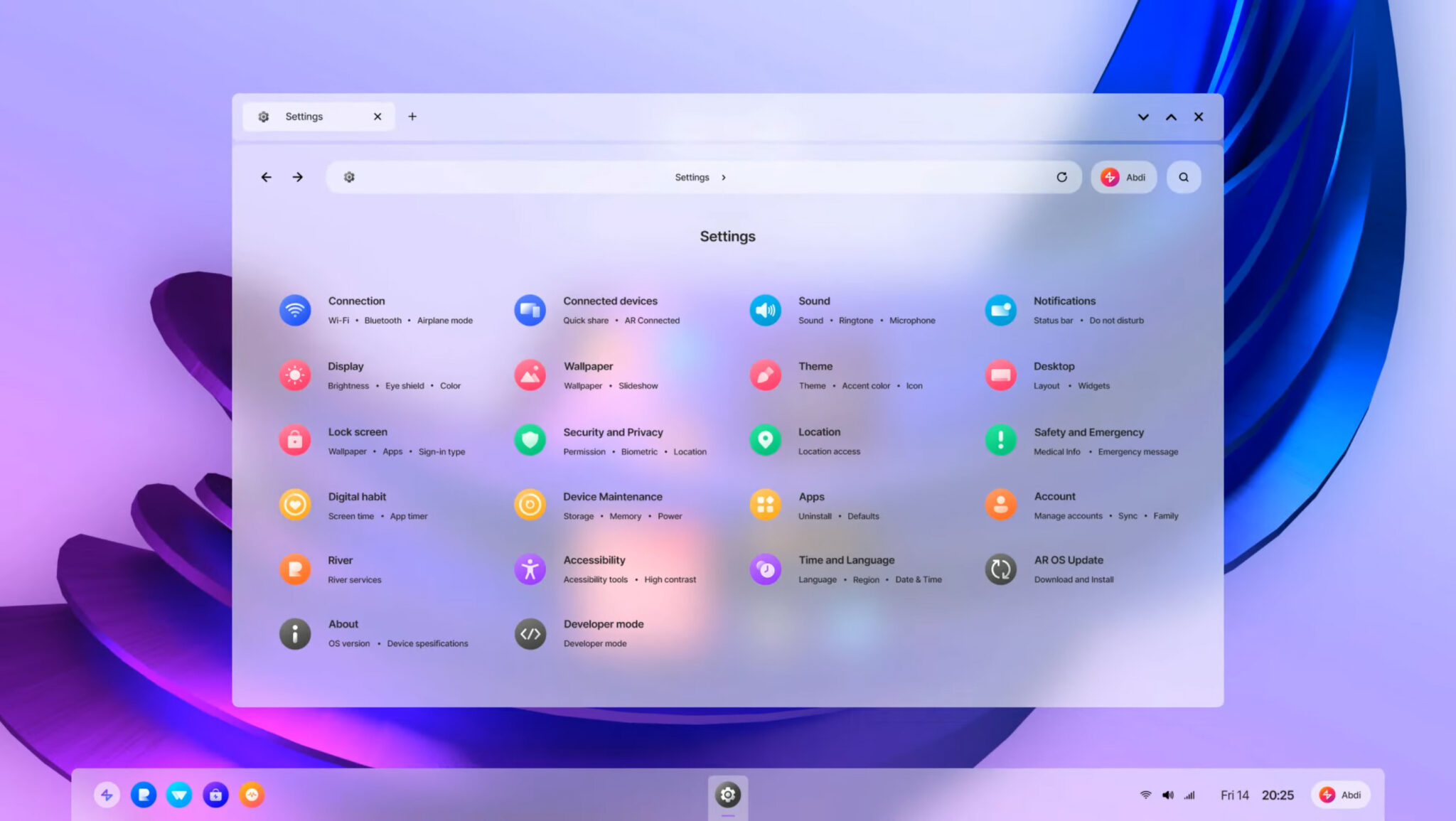Open Security and Privacy shield icon
The image size is (1456, 821).
(x=530, y=441)
